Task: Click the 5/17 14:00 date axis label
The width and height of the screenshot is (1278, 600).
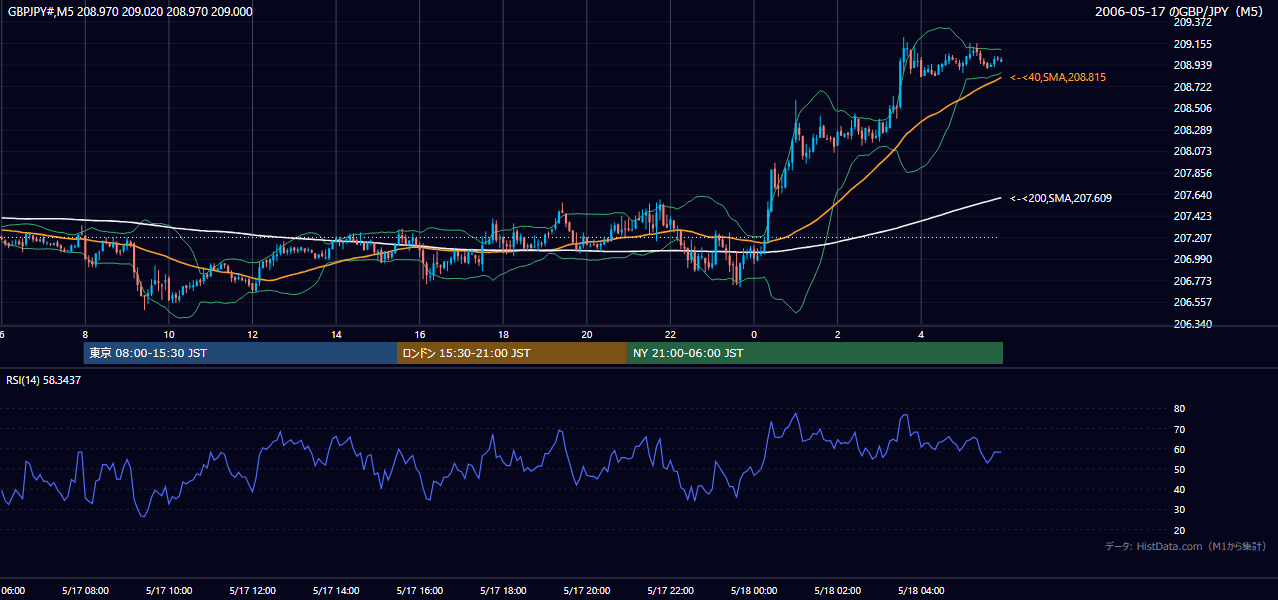Action: (336, 590)
